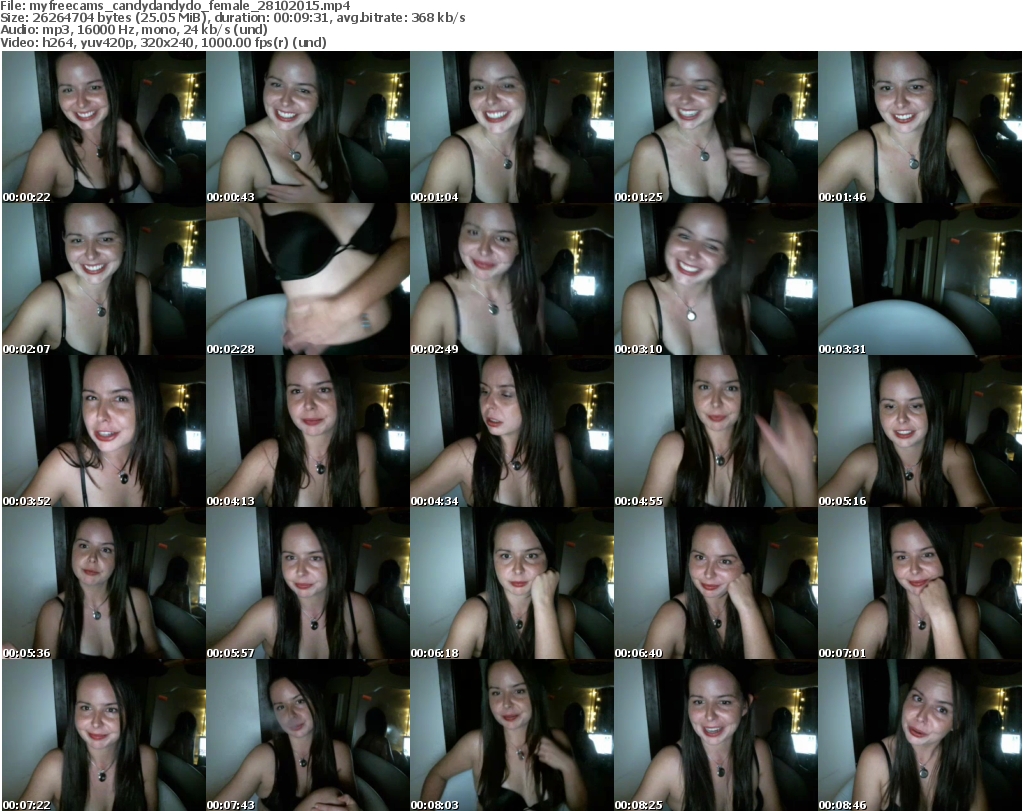
Task: Click the 'Video: h264, yuv420p' line
Action: pos(163,42)
